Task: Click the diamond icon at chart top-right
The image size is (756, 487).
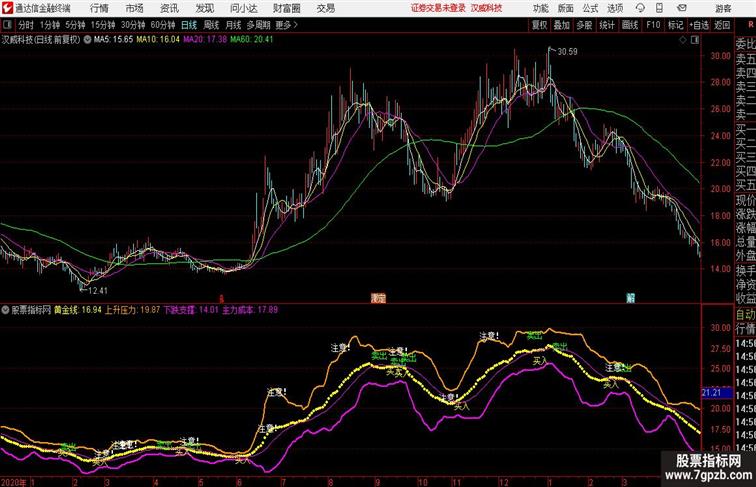Action: pyautogui.click(x=683, y=40)
